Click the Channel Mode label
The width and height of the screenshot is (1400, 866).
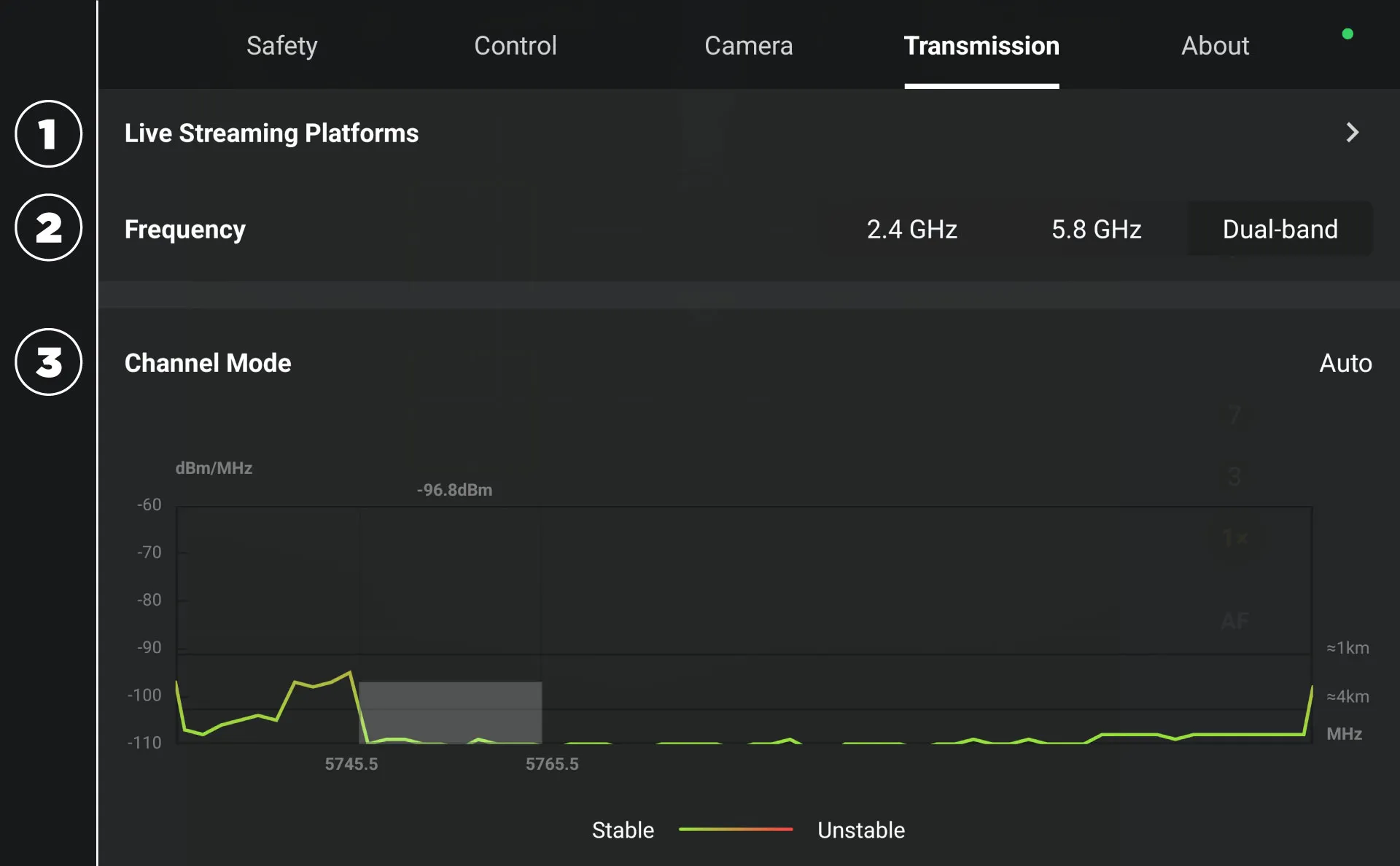pyautogui.click(x=208, y=363)
